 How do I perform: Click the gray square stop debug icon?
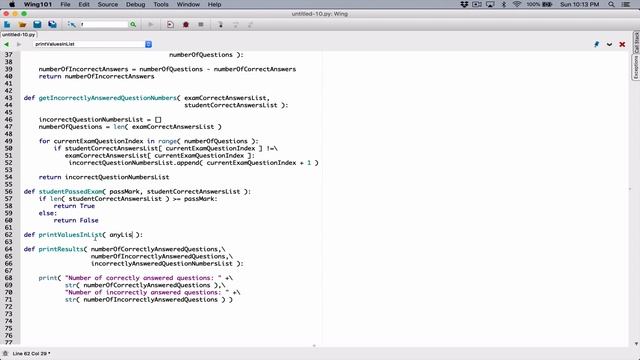[201, 24]
